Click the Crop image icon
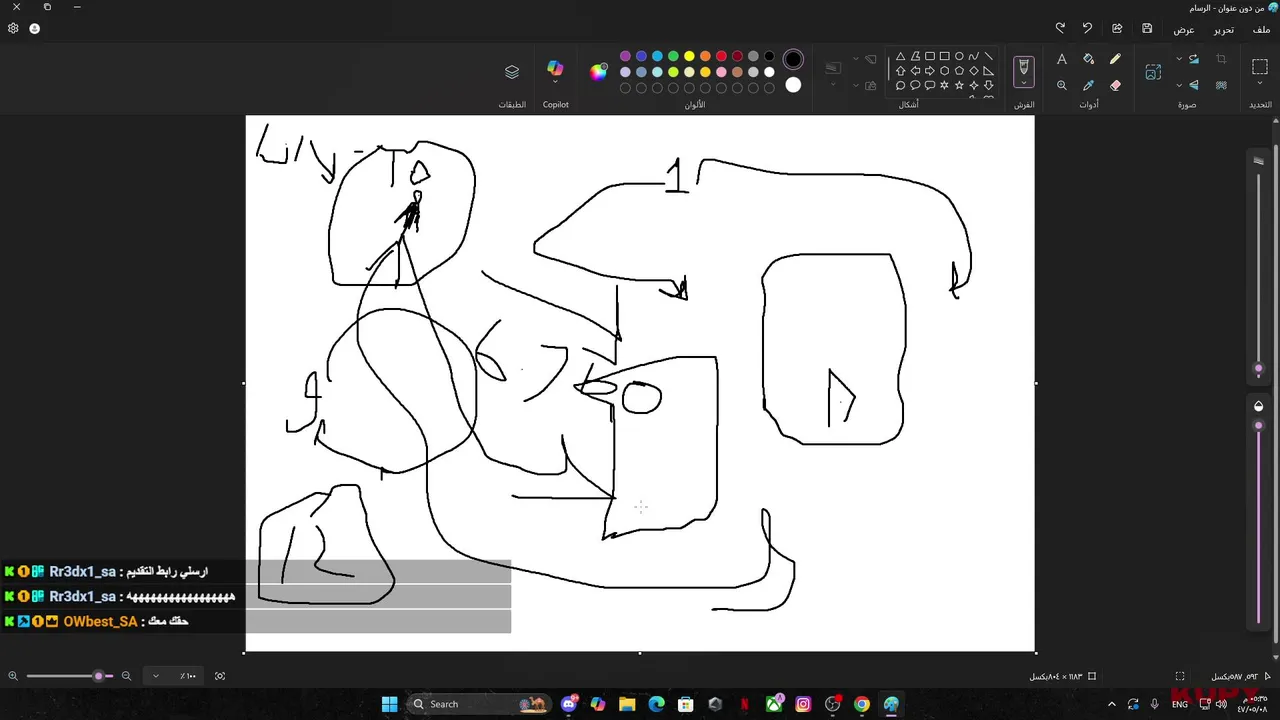1280x720 pixels. coord(1221,58)
